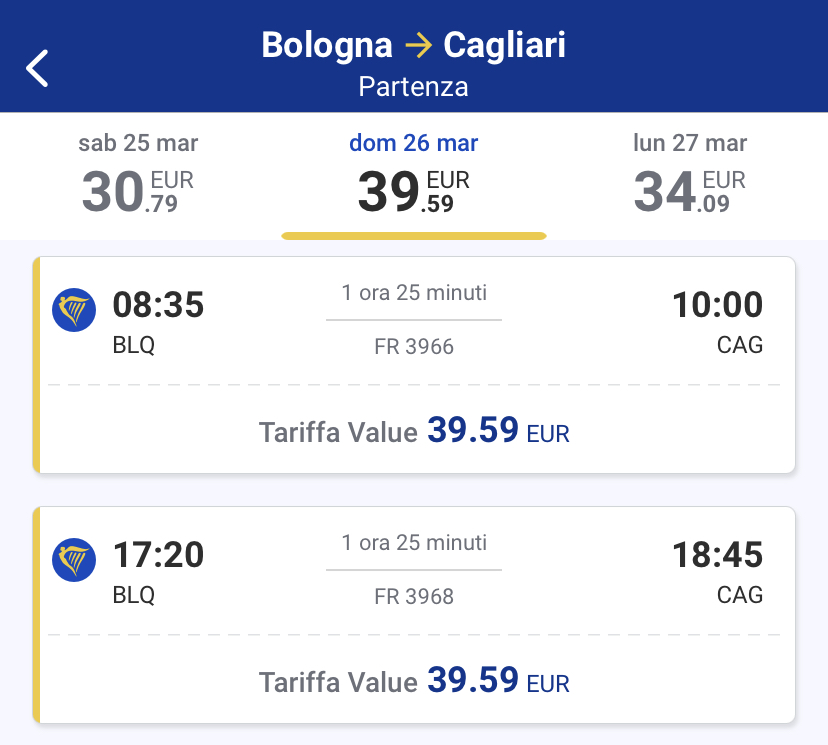Click the FR 3968 flight number
828x745 pixels.
414,597
